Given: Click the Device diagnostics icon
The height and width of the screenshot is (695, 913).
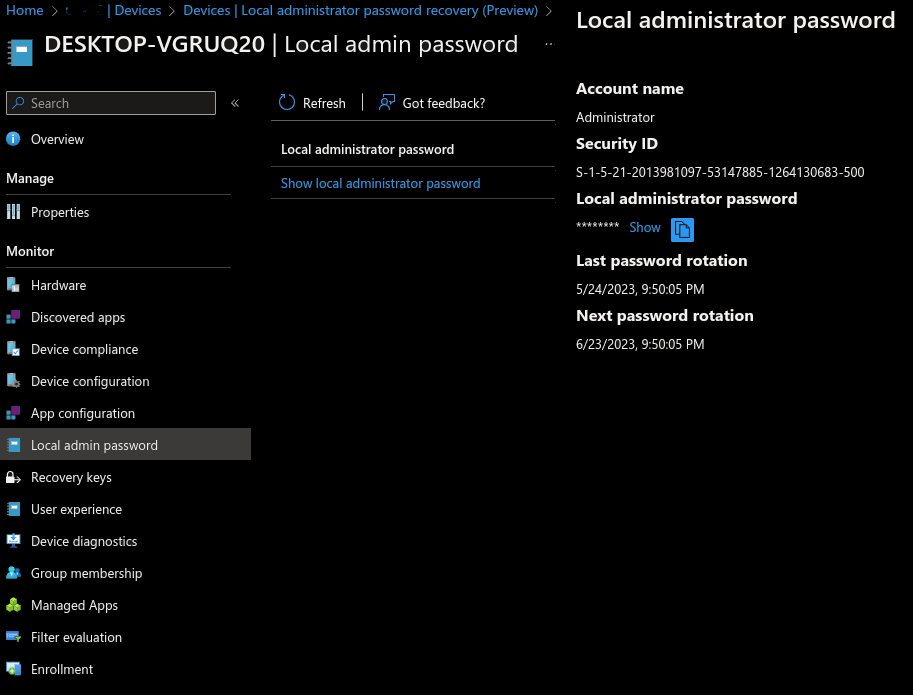Looking at the screenshot, I should coord(13,541).
